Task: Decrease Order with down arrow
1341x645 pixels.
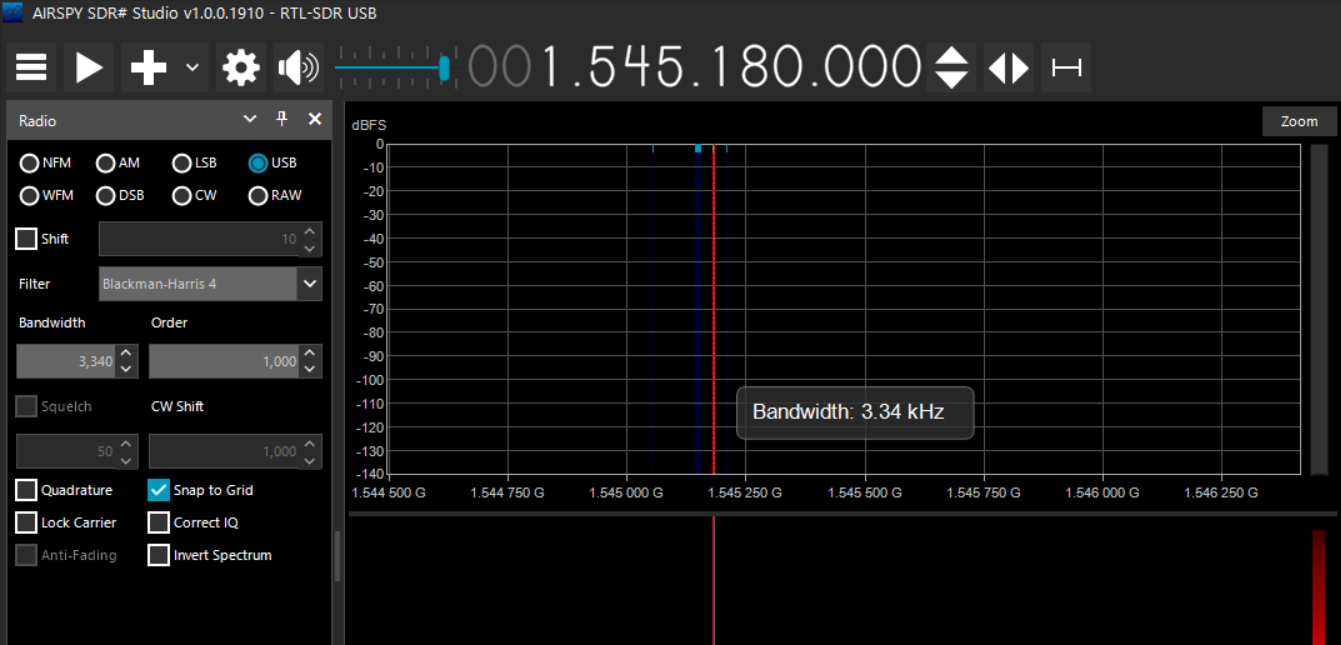Action: (310, 370)
